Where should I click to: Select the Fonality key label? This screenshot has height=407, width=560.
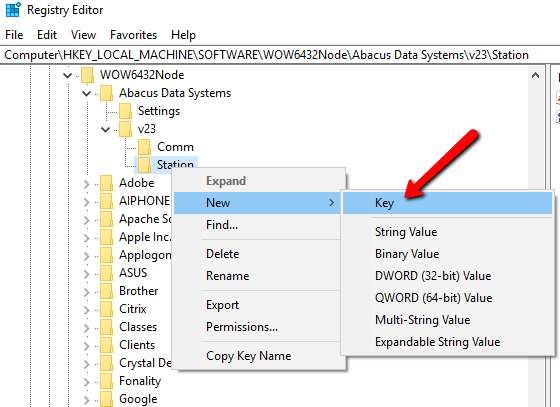click(140, 381)
